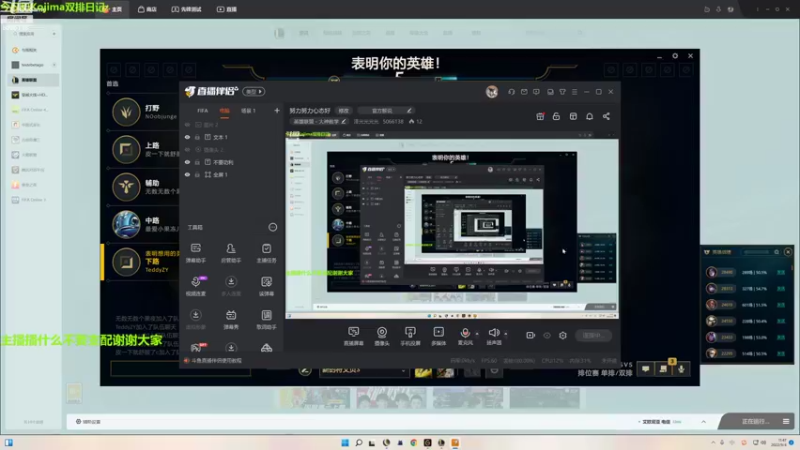Hide the 文本 1 source with eye icon

coord(187,137)
